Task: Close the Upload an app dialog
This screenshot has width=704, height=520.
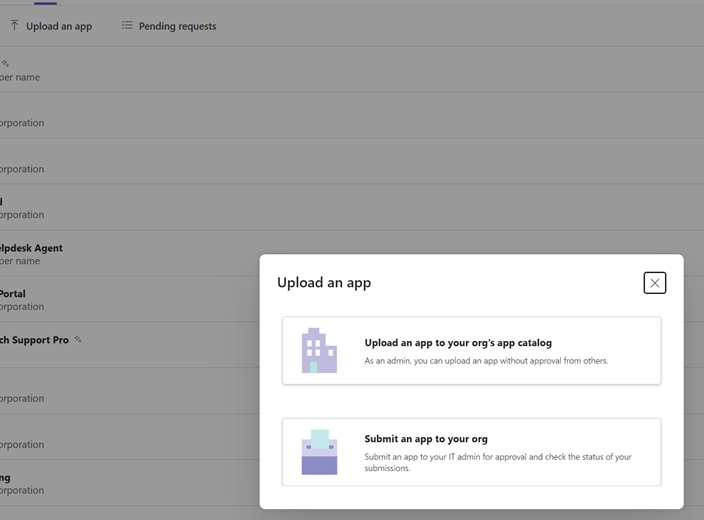Action: pos(654,283)
